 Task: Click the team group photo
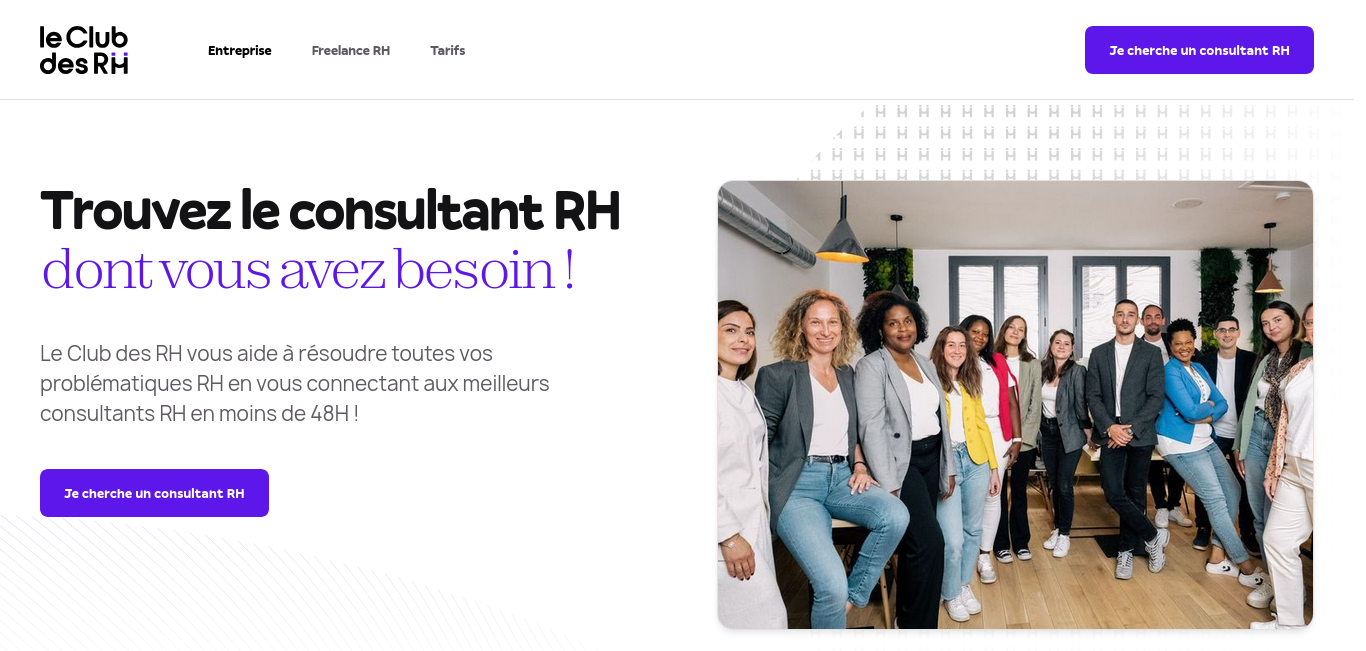pos(1015,405)
